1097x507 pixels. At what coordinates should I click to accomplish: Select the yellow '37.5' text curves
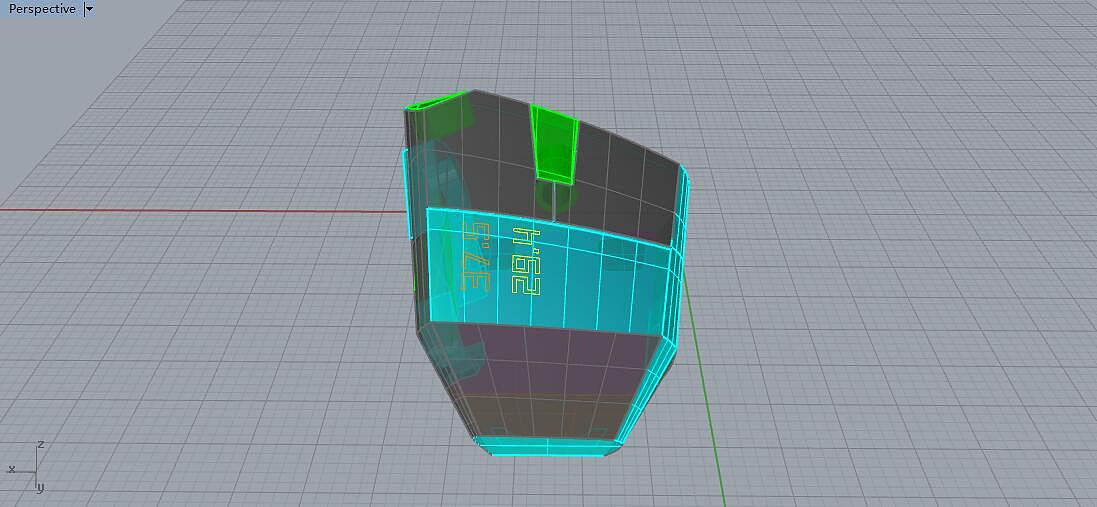476,257
